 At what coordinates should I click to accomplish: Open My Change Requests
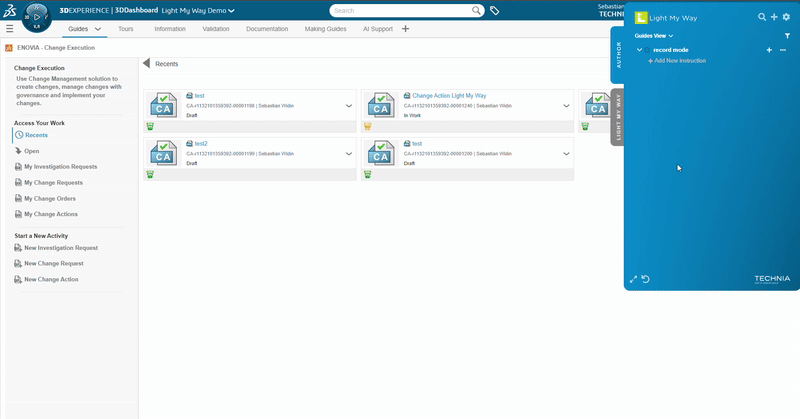(x=53, y=183)
